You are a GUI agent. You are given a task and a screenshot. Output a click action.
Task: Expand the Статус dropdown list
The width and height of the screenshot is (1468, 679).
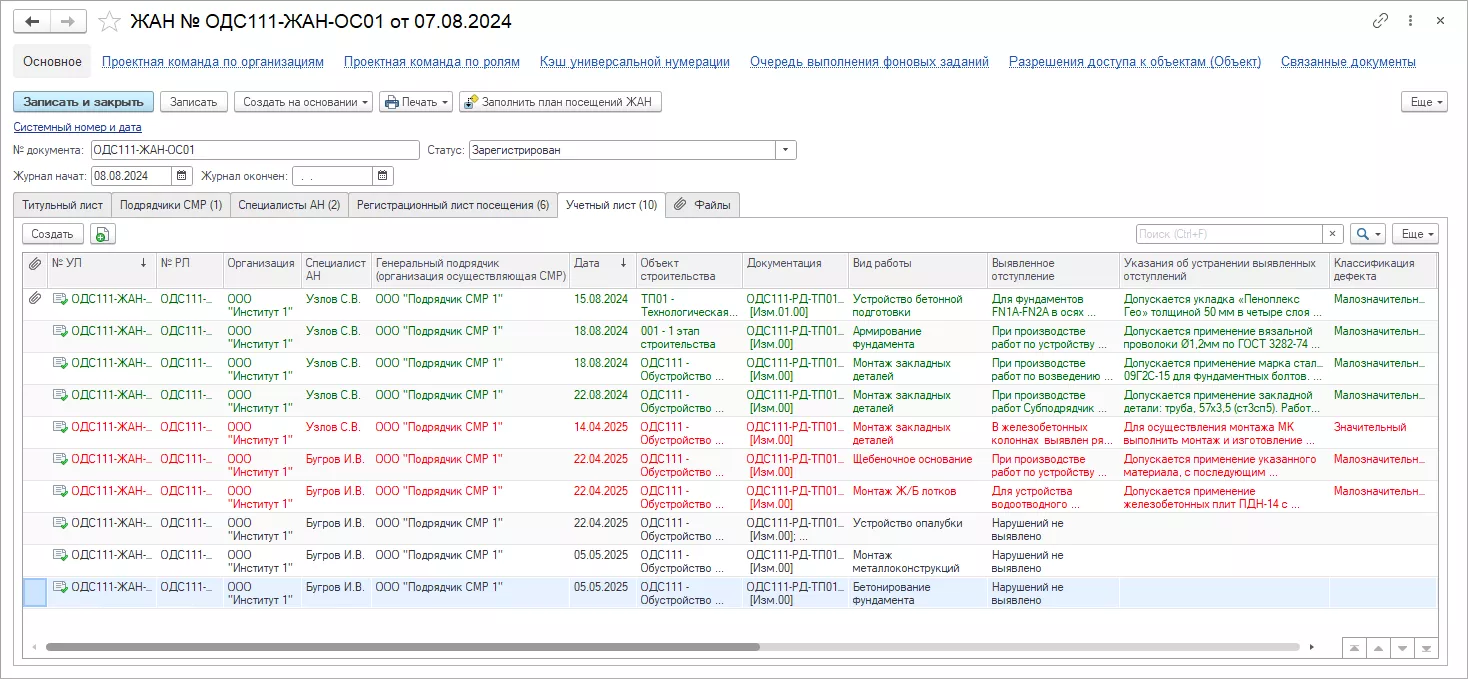point(787,150)
